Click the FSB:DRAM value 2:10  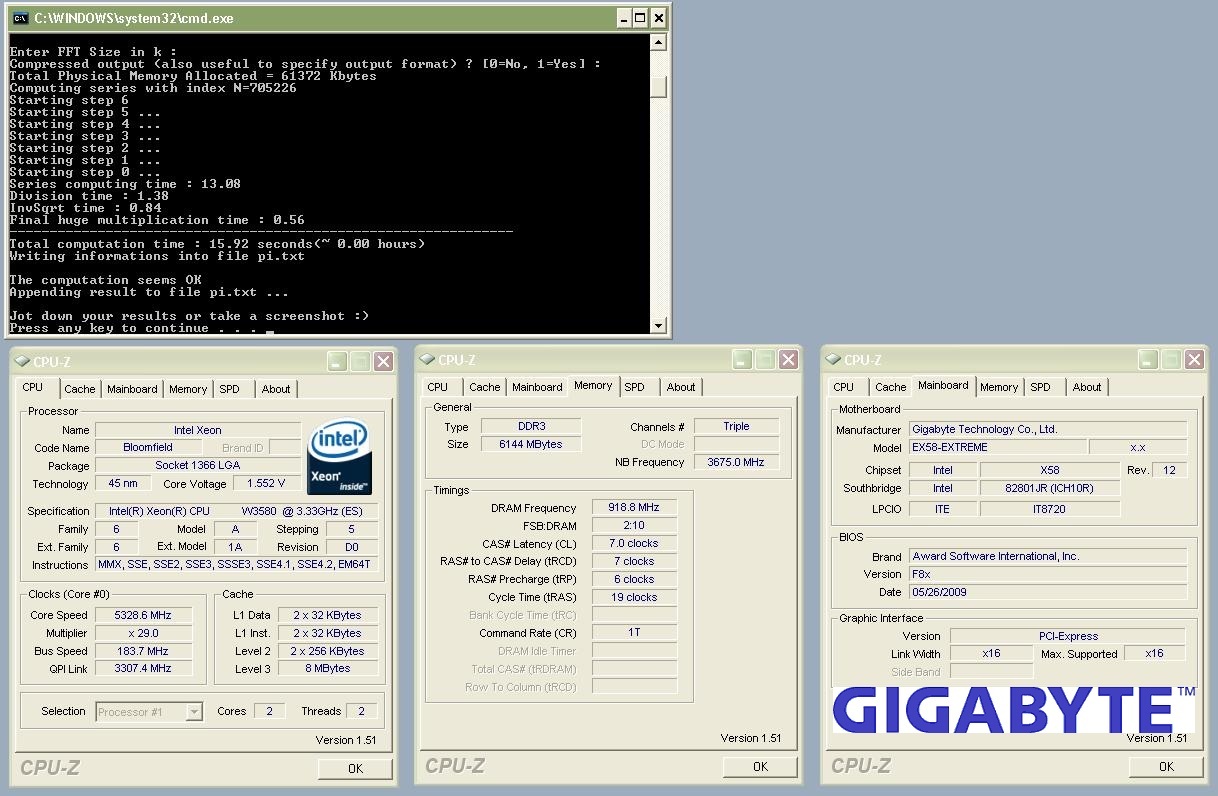[634, 526]
